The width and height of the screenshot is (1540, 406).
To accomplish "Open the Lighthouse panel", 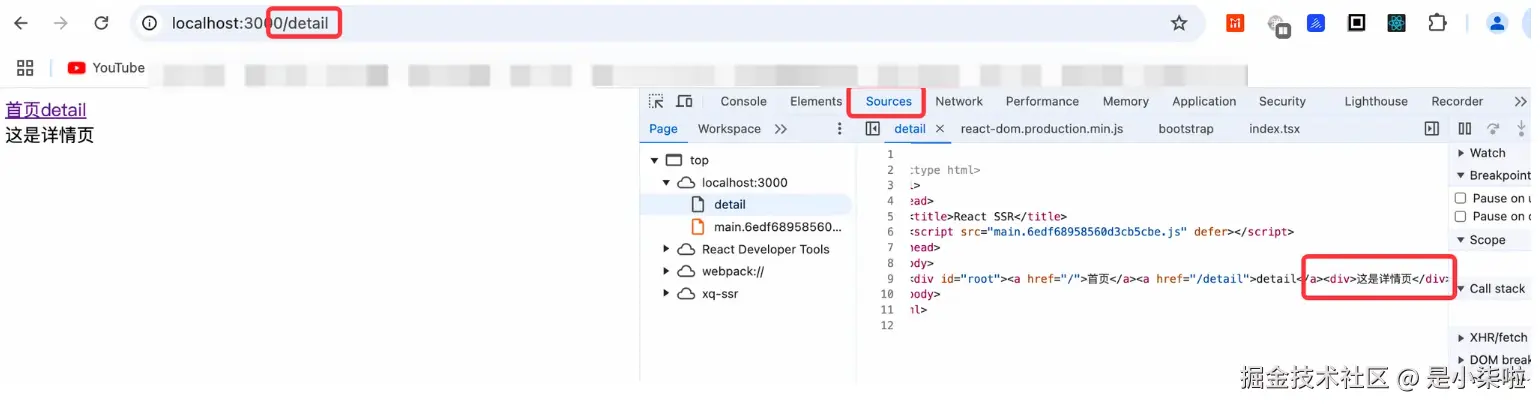I will click(1376, 101).
